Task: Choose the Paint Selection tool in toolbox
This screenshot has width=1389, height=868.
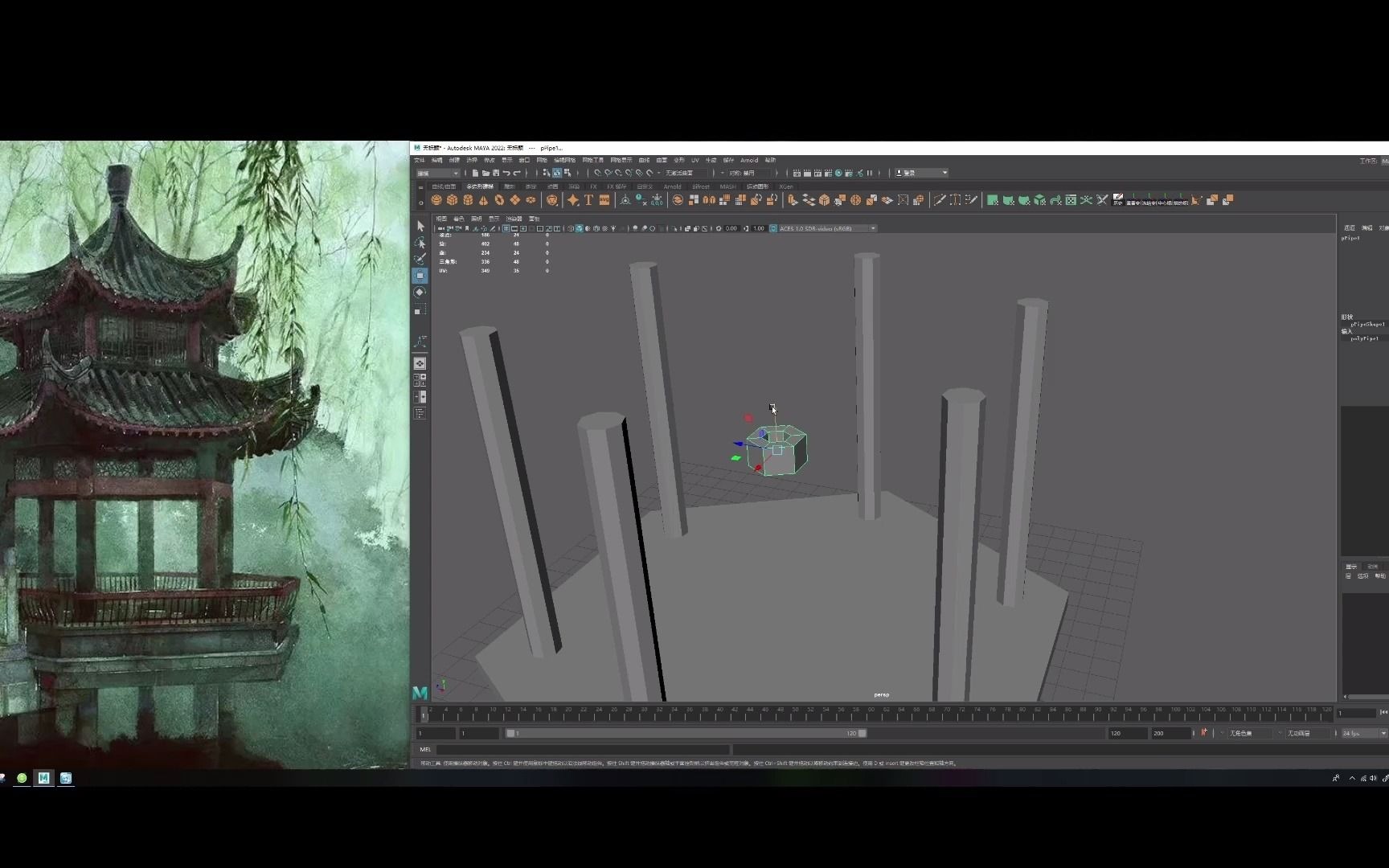Action: pyautogui.click(x=420, y=259)
